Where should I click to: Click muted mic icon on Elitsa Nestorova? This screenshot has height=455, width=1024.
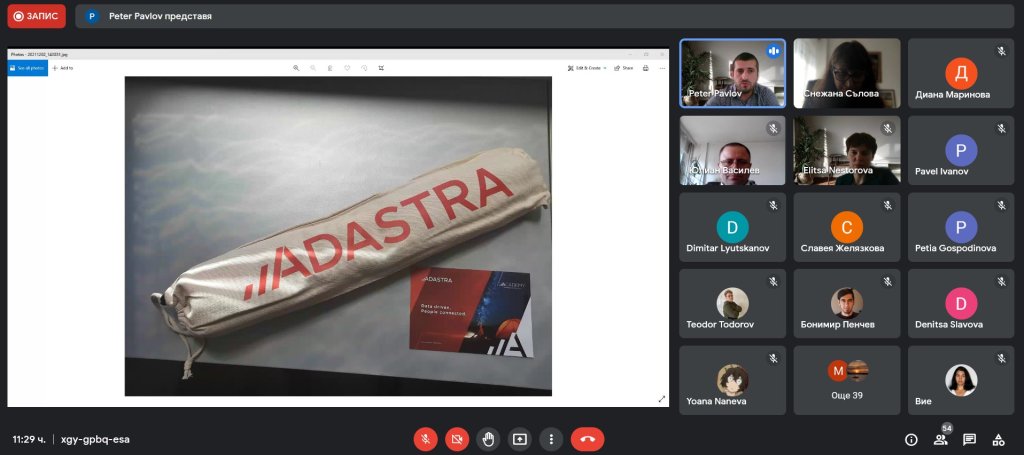[x=888, y=129]
